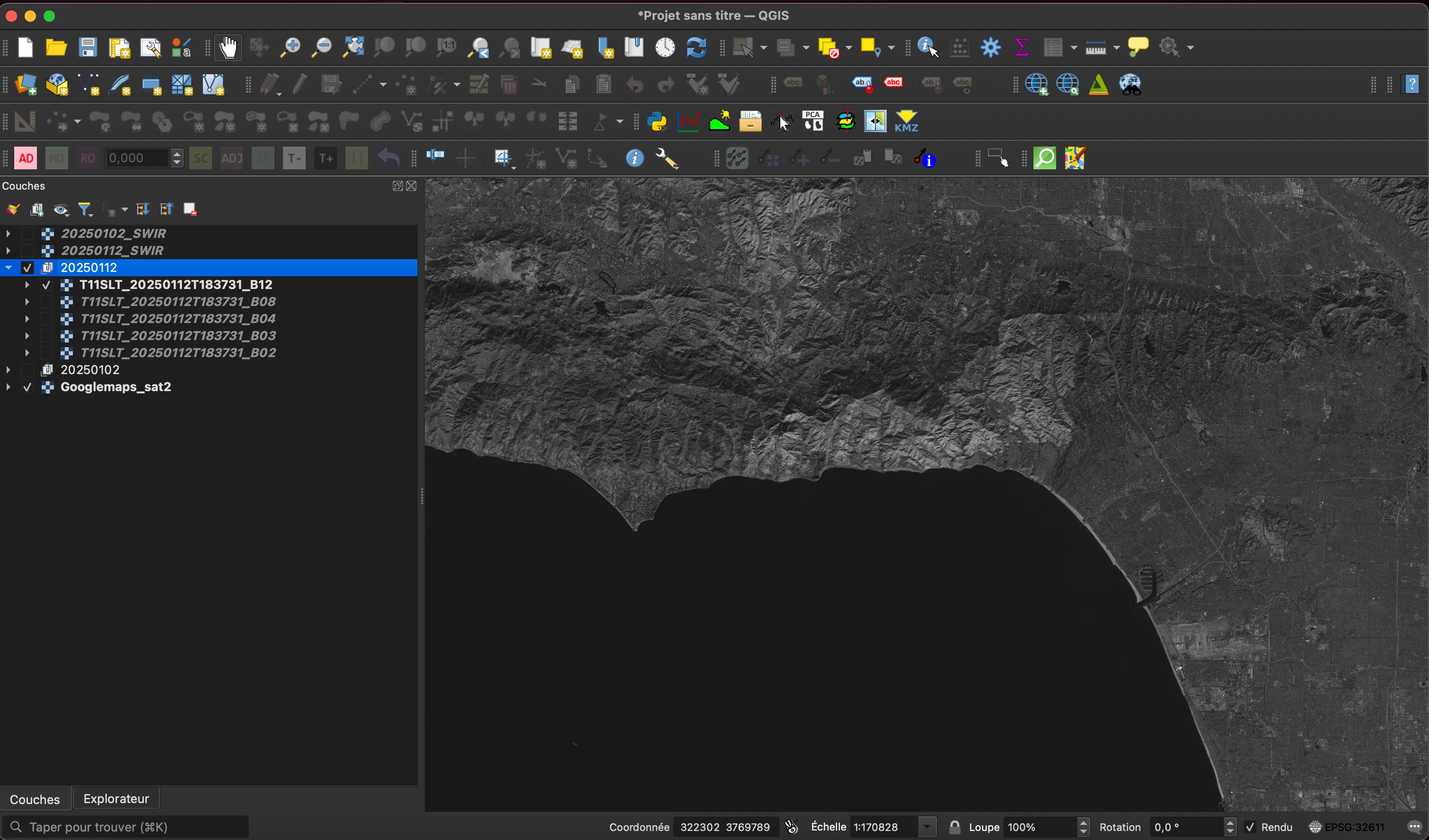Screen dimensions: 1429x840
Task: Open the PCA plugin icon
Action: click(x=813, y=121)
